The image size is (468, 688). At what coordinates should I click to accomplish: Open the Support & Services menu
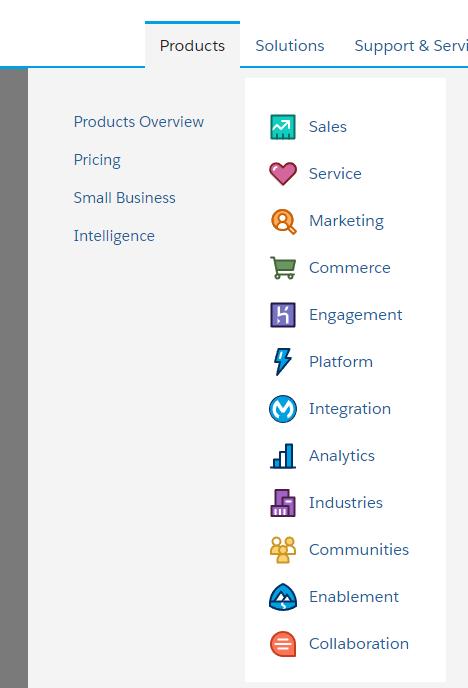tap(411, 46)
